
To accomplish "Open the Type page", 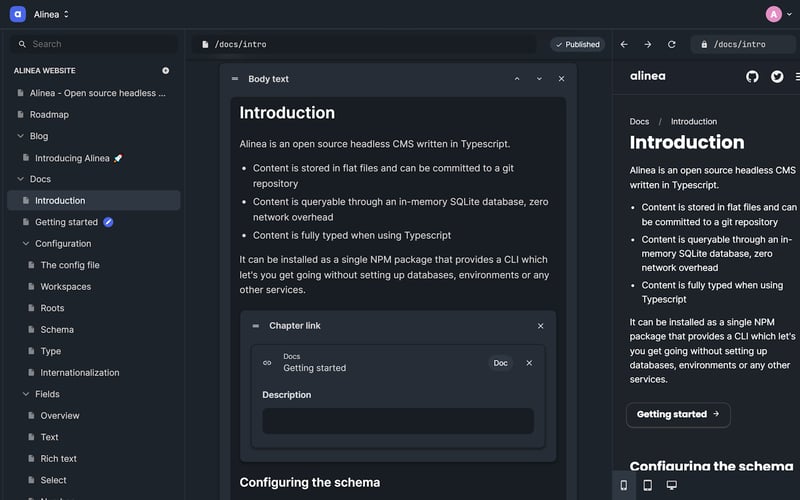I will pos(51,351).
